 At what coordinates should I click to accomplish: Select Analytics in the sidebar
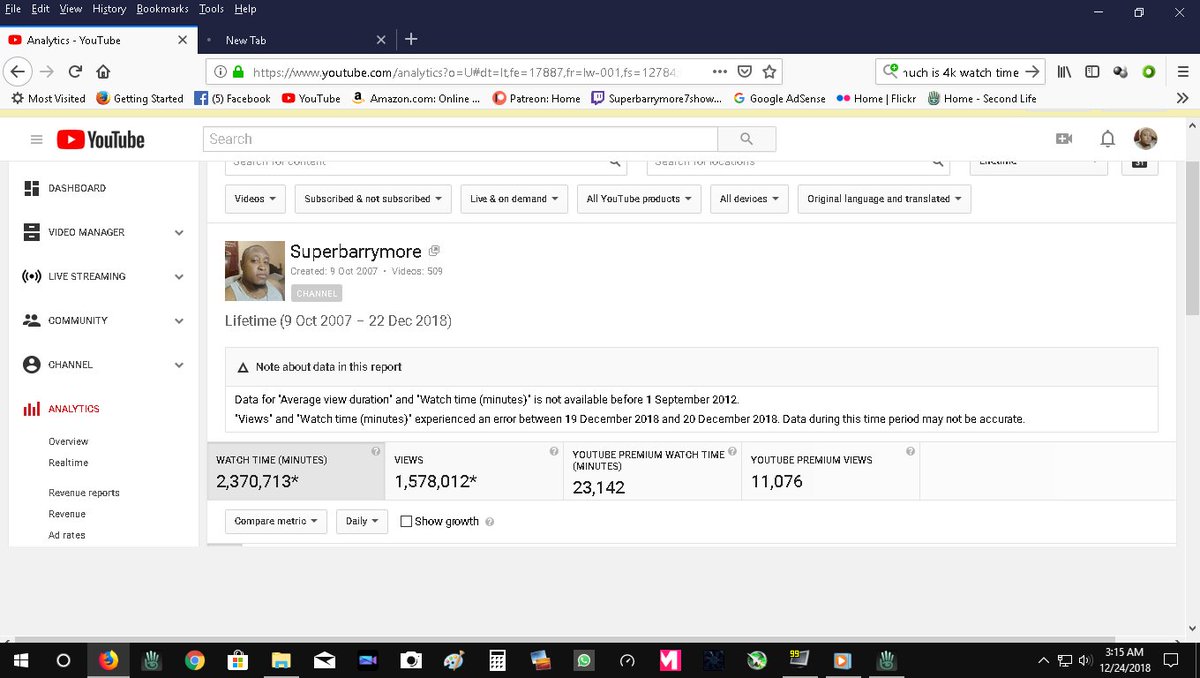coord(74,409)
